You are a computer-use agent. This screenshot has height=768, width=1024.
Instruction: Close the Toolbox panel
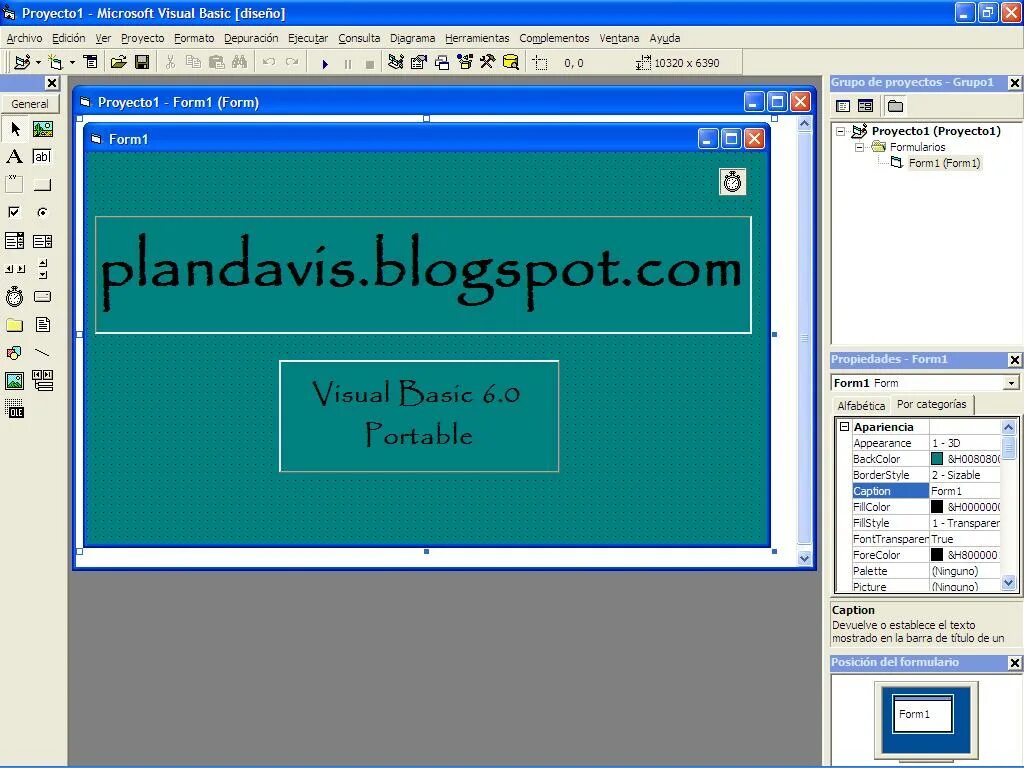pos(52,83)
